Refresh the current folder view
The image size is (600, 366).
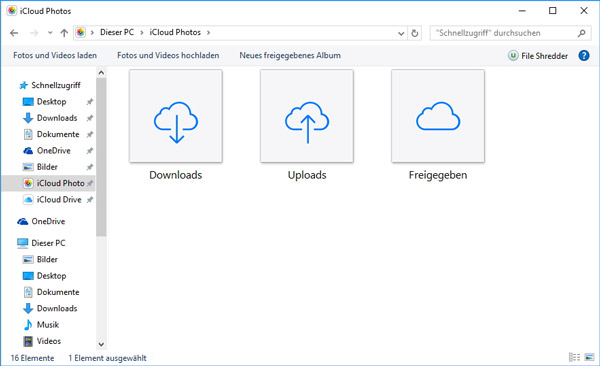[x=414, y=33]
